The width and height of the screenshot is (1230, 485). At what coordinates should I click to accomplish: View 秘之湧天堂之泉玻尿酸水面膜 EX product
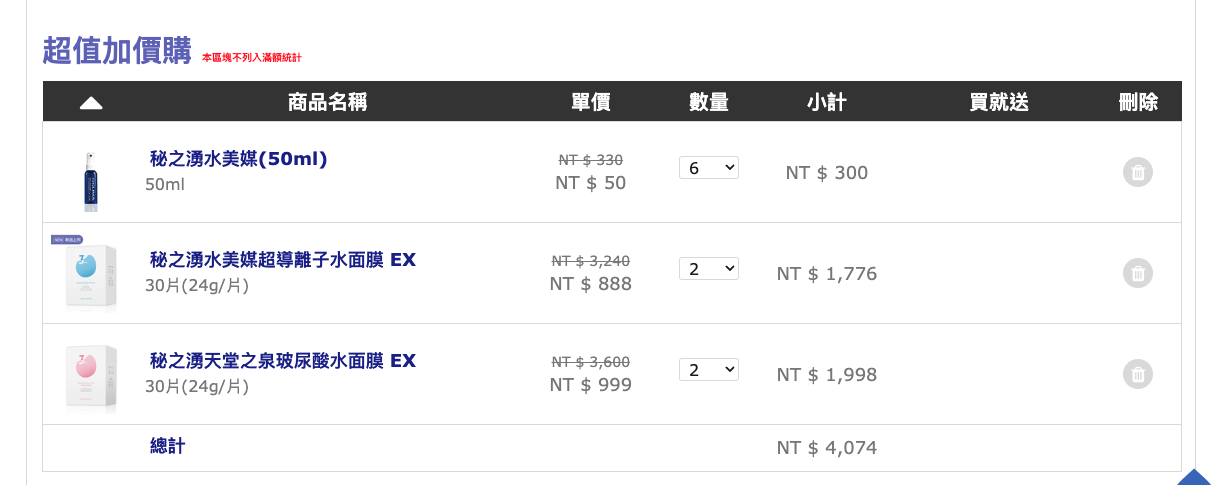[283, 361]
